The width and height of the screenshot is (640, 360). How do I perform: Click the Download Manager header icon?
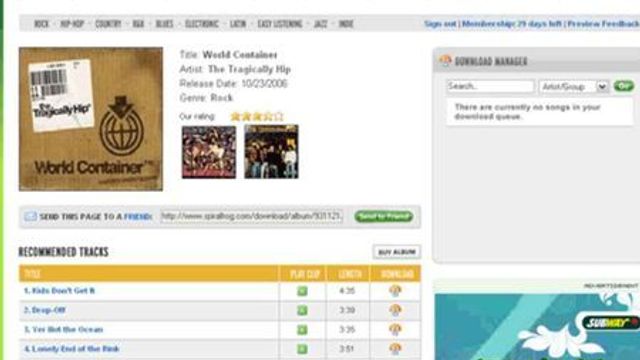tap(445, 61)
